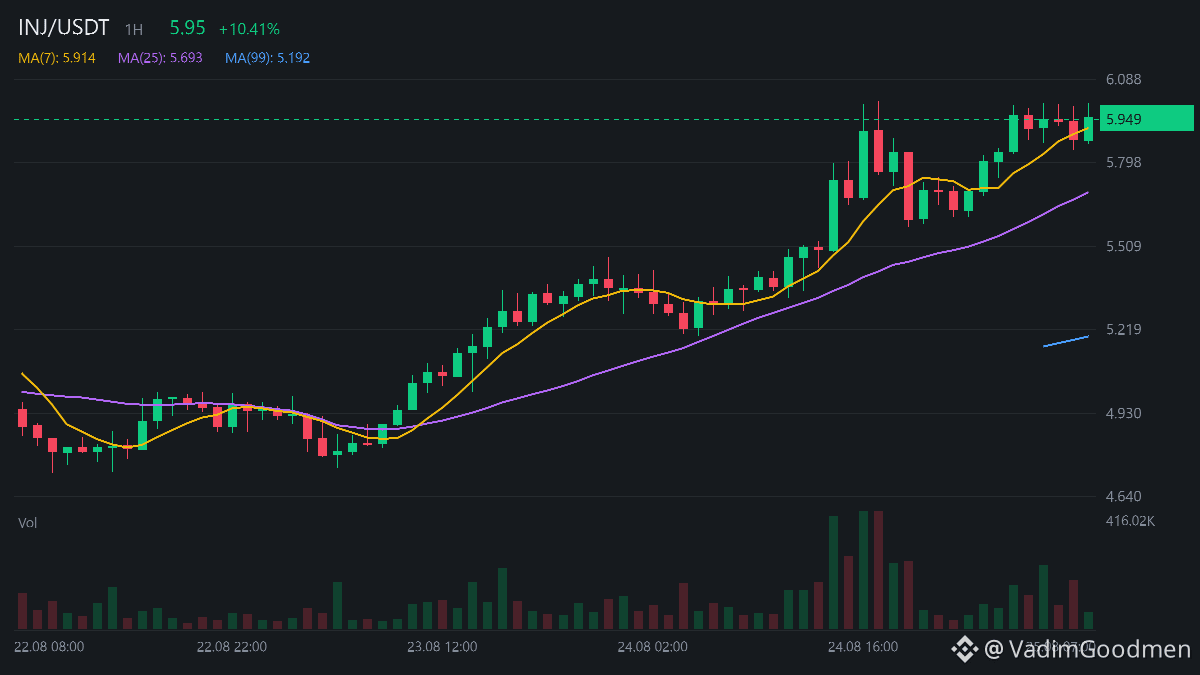Click the 22.08 08:00 time label
The height and width of the screenshot is (675, 1200).
[49, 647]
